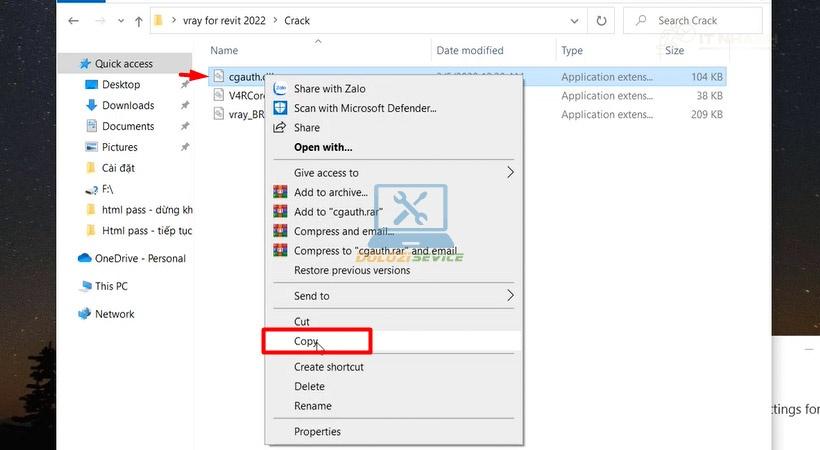Open the address bar history dropdown
This screenshot has height=450, width=820.
pos(574,21)
